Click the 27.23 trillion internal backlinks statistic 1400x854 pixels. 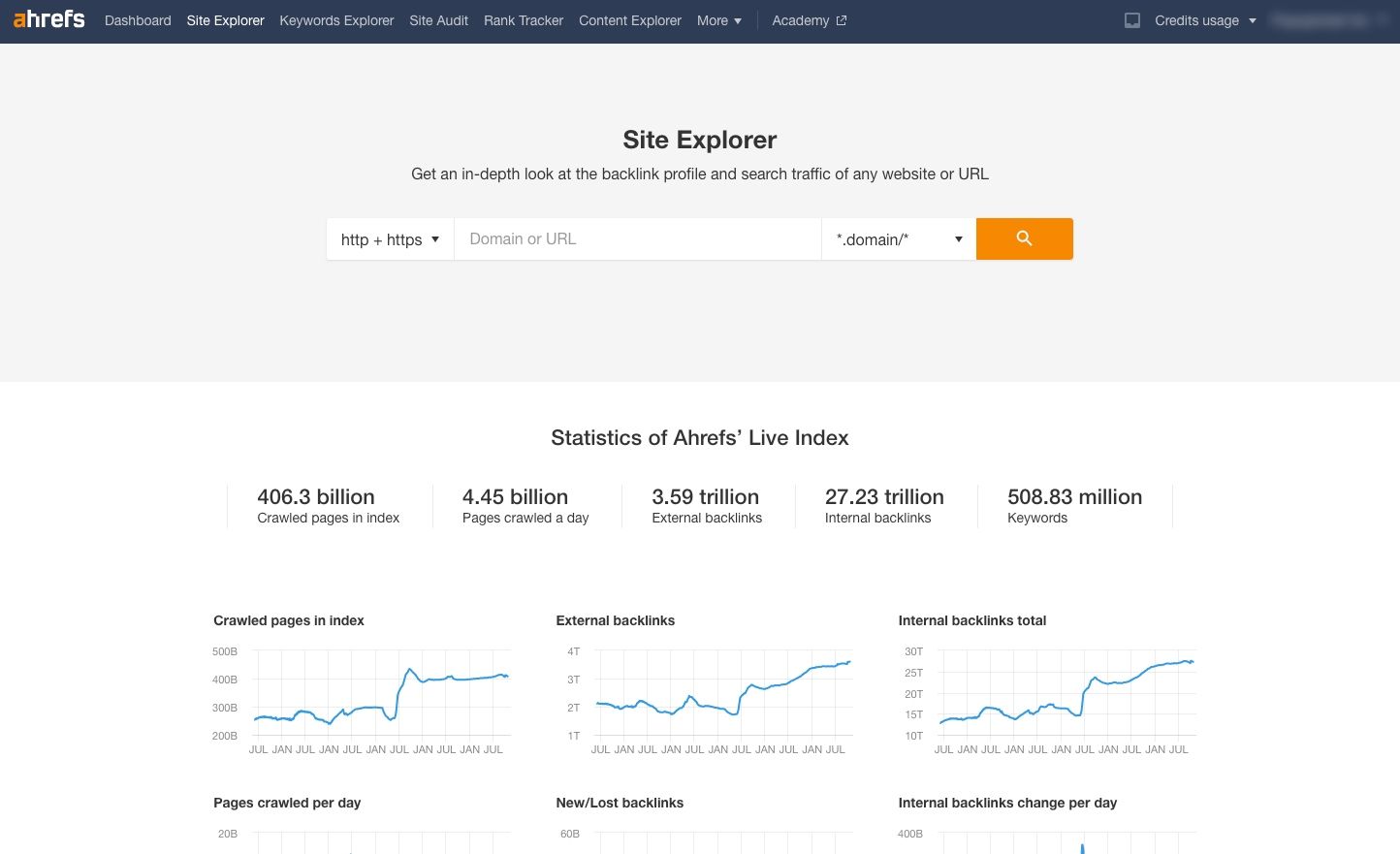(x=884, y=506)
